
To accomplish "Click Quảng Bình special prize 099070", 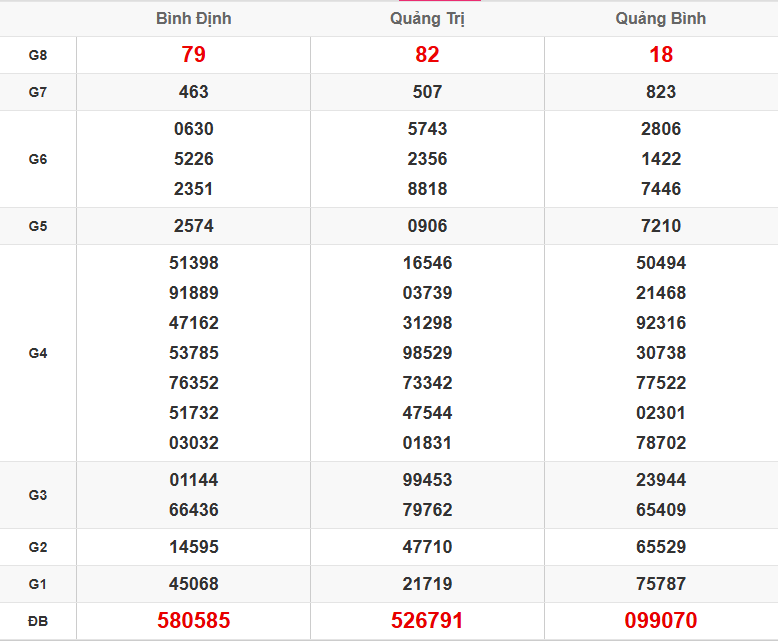I will [660, 621].
